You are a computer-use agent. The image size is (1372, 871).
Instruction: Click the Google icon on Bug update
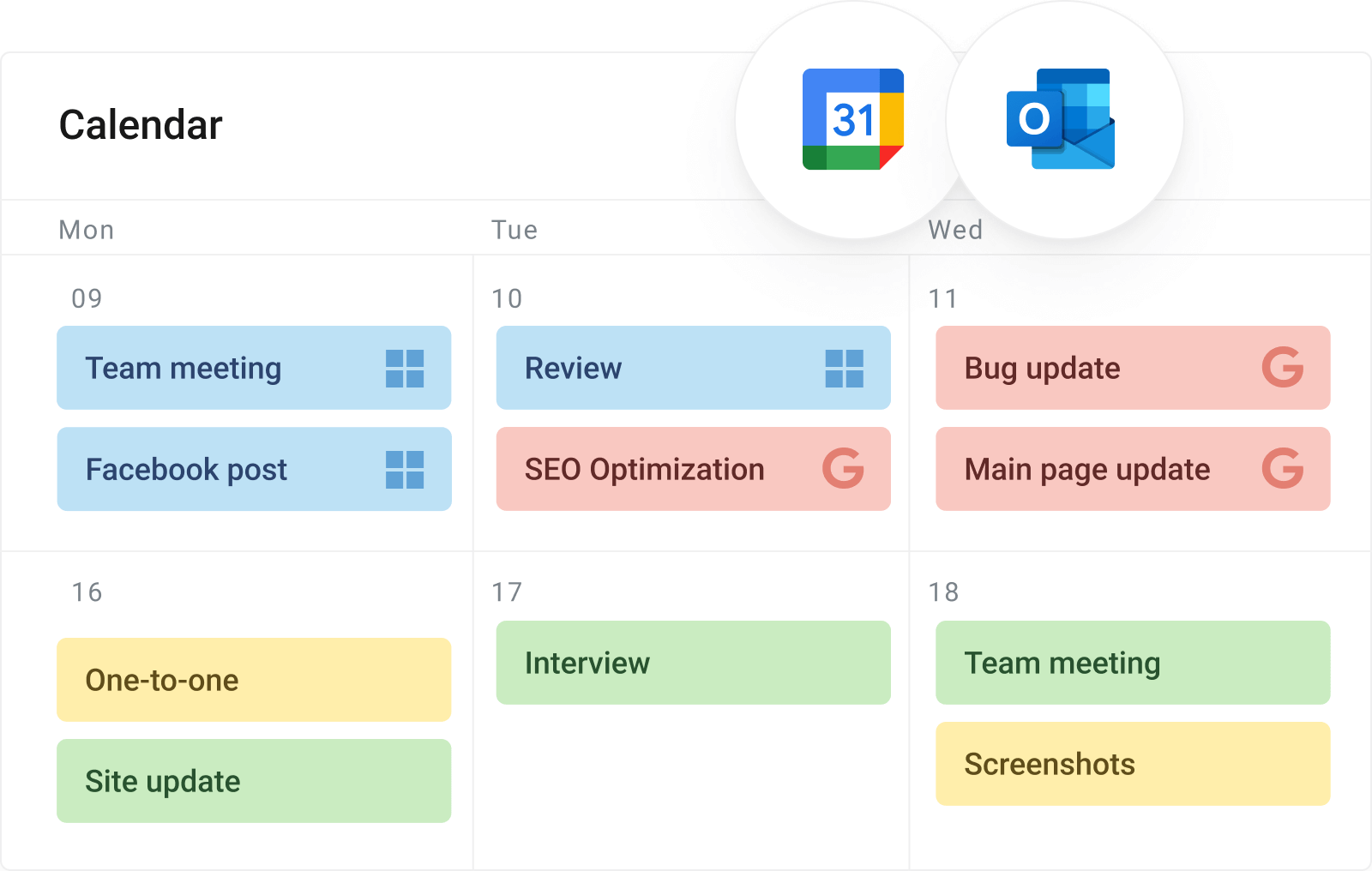coord(1284,368)
